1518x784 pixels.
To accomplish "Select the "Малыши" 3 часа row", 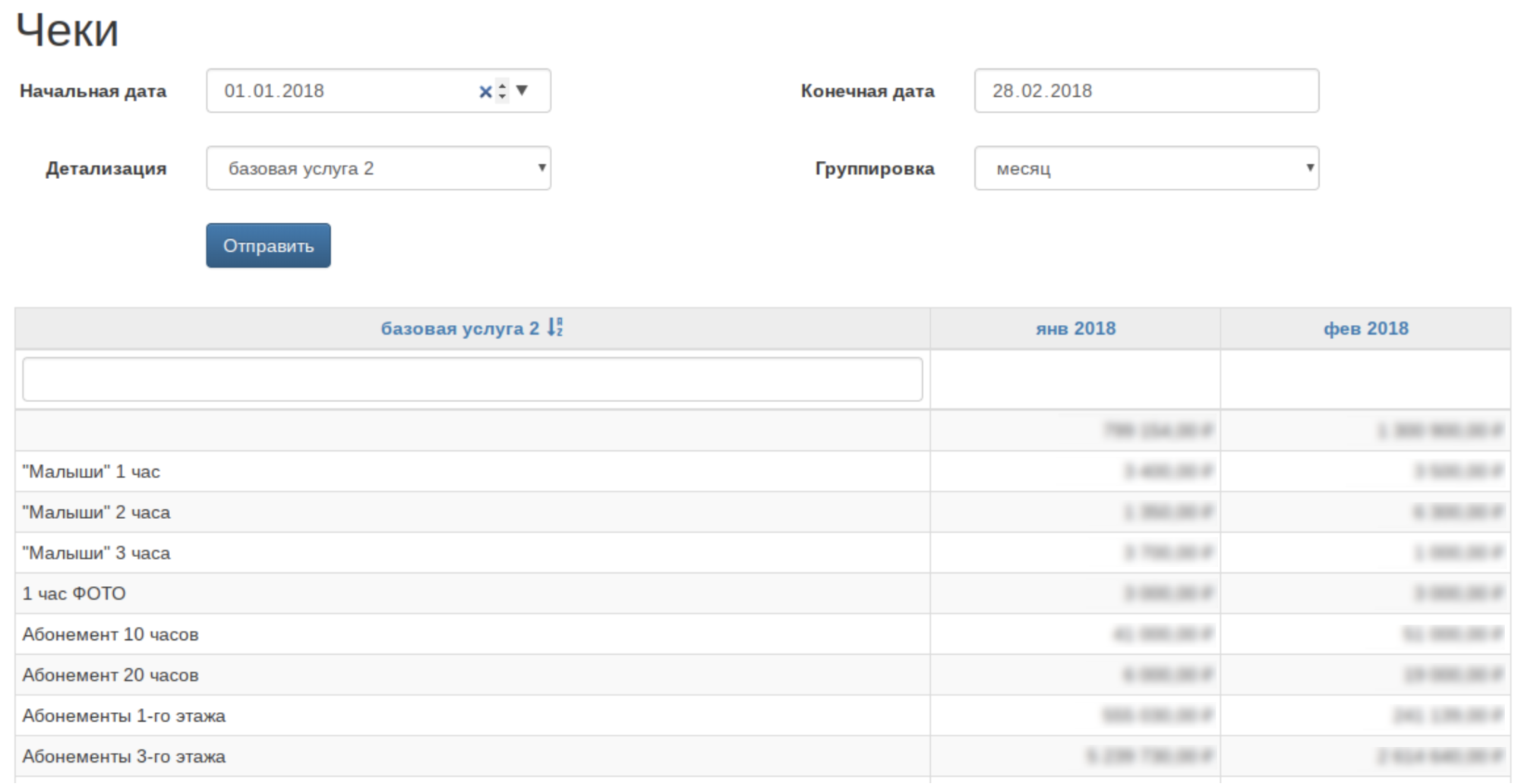I will click(x=762, y=553).
